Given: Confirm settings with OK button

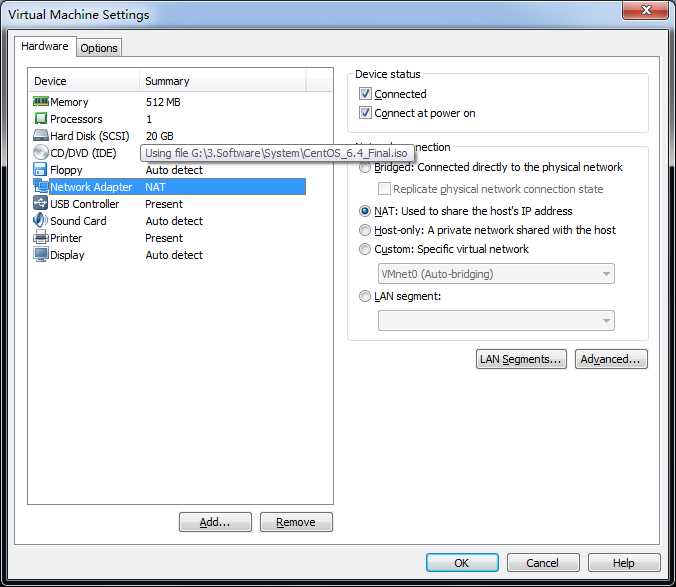Looking at the screenshot, I should (x=462, y=563).
